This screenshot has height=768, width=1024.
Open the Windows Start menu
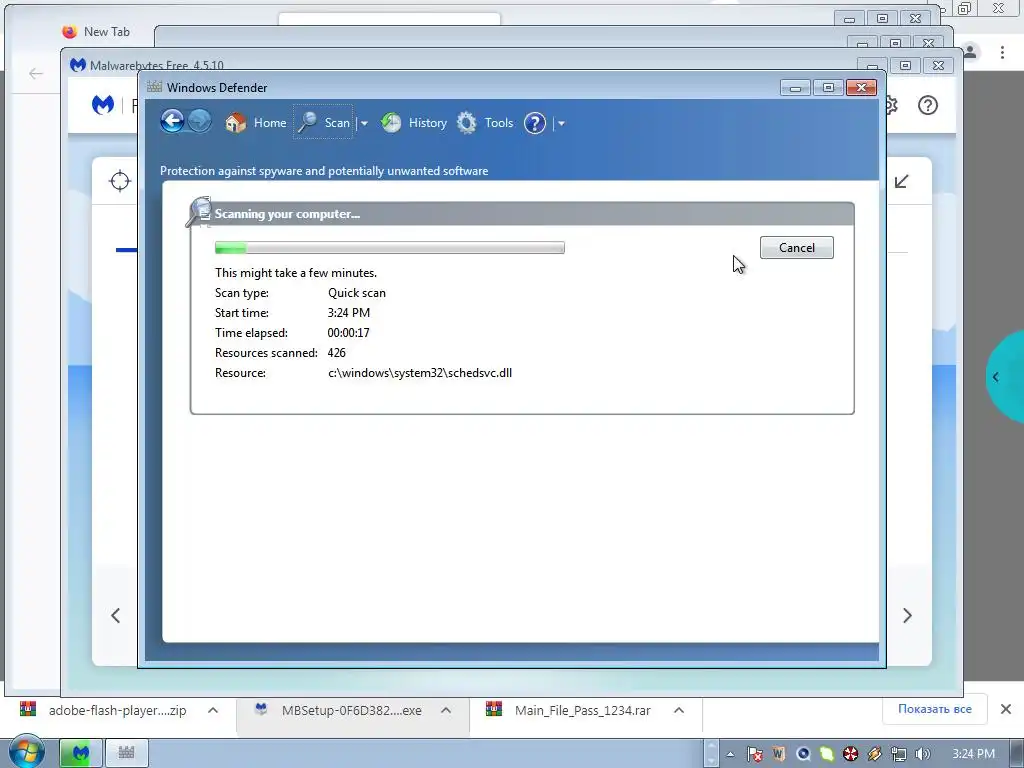tap(25, 752)
